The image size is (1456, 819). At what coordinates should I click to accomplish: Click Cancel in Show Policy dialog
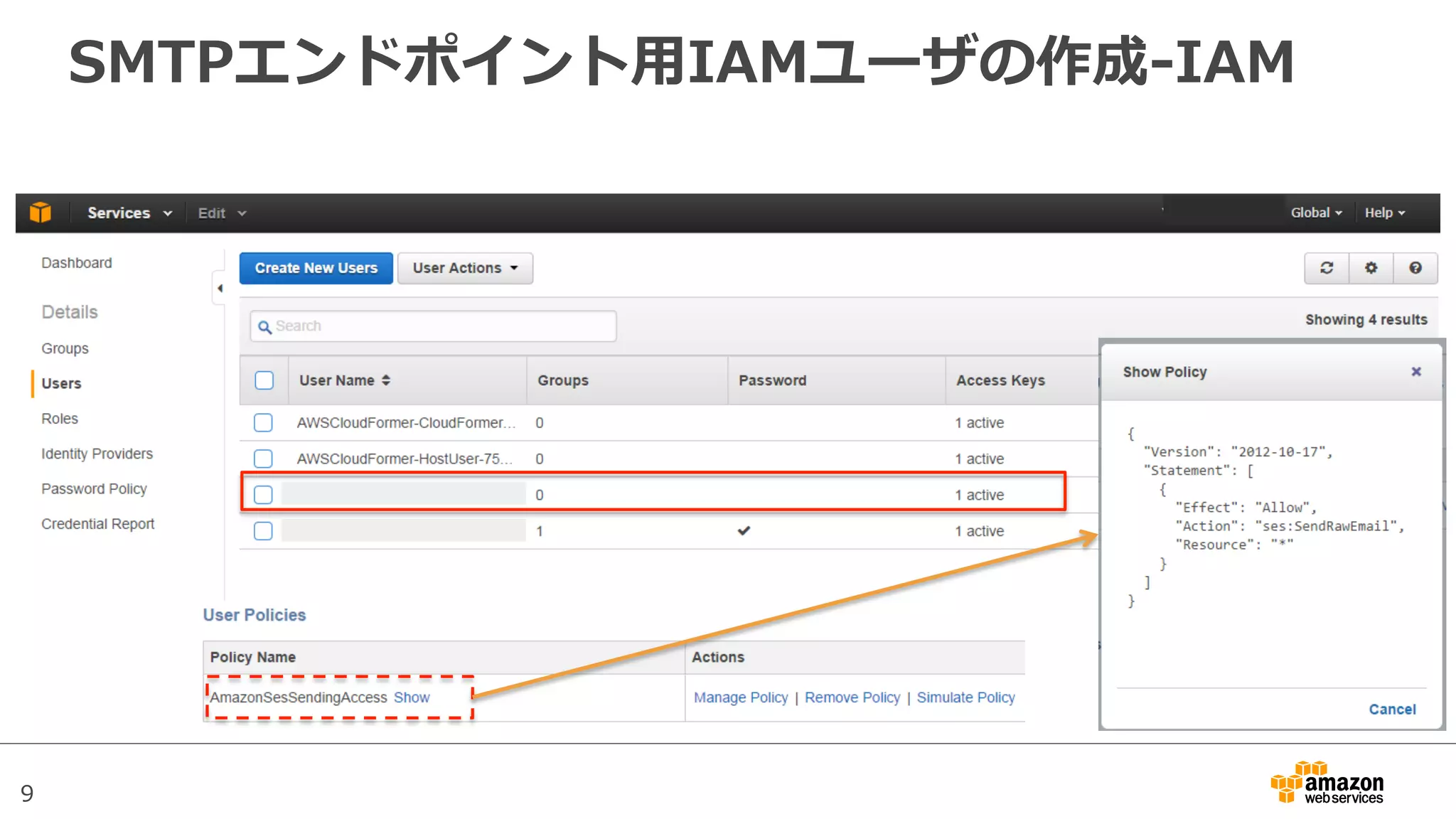pyautogui.click(x=1392, y=709)
